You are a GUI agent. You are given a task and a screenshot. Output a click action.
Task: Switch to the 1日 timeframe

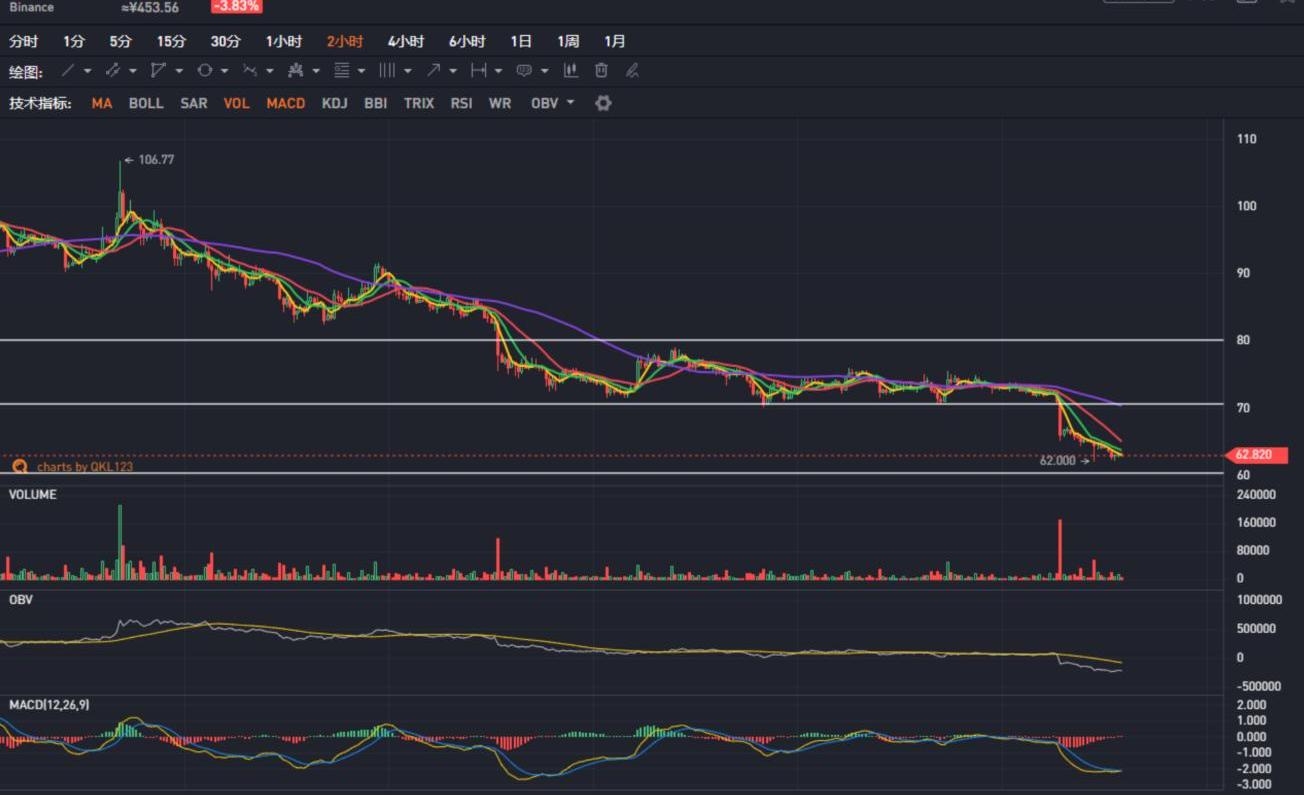[x=521, y=41]
